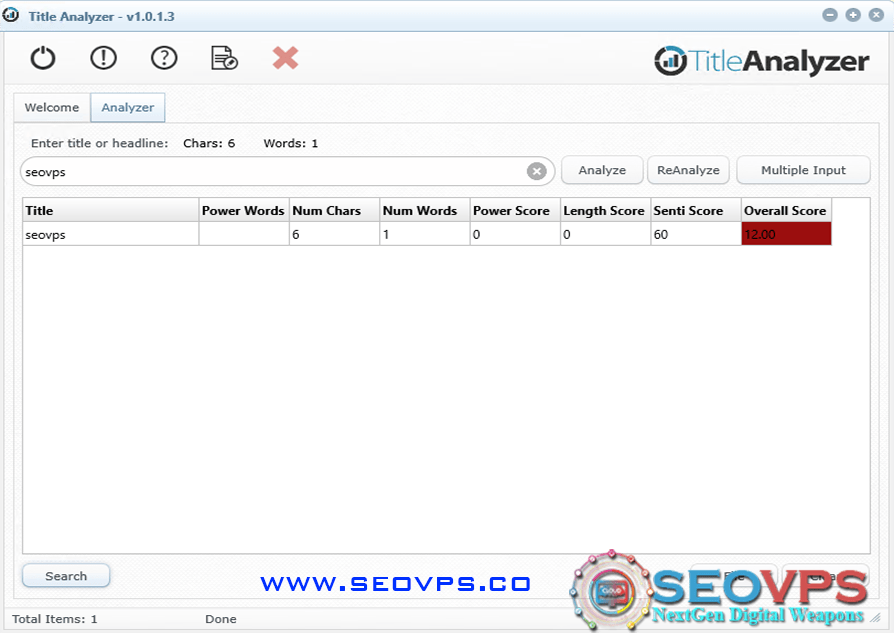Image resolution: width=894 pixels, height=633 pixels.
Task: Sort by Overall Score column header
Action: click(x=786, y=210)
